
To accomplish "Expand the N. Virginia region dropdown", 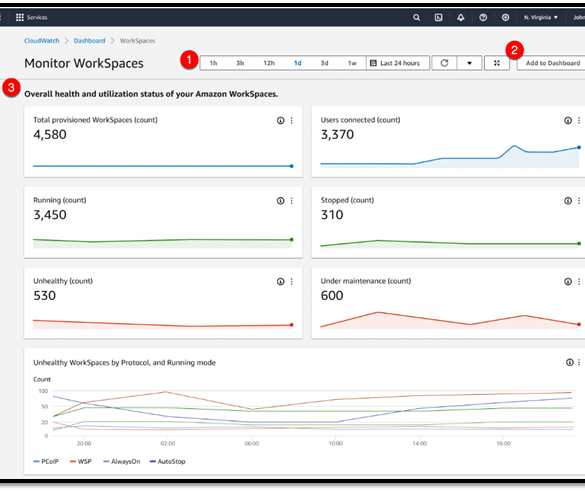I will pyautogui.click(x=541, y=18).
